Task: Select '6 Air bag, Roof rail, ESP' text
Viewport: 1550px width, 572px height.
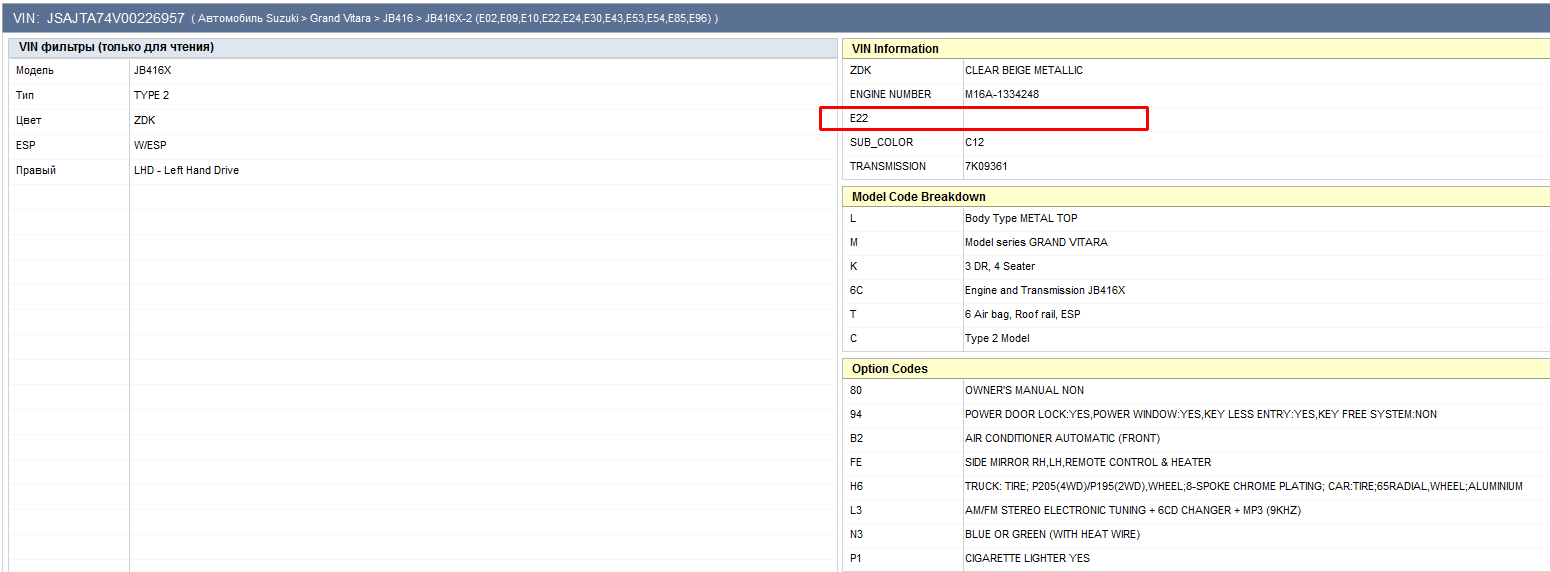Action: coord(1022,315)
